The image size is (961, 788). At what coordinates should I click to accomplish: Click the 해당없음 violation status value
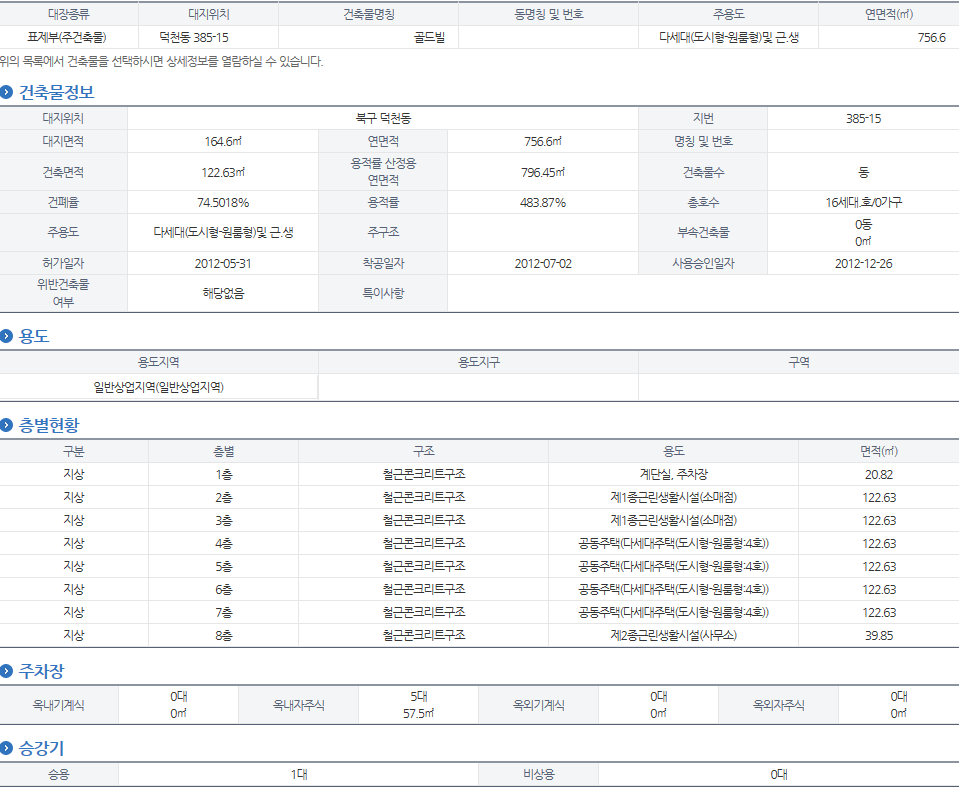tap(223, 294)
